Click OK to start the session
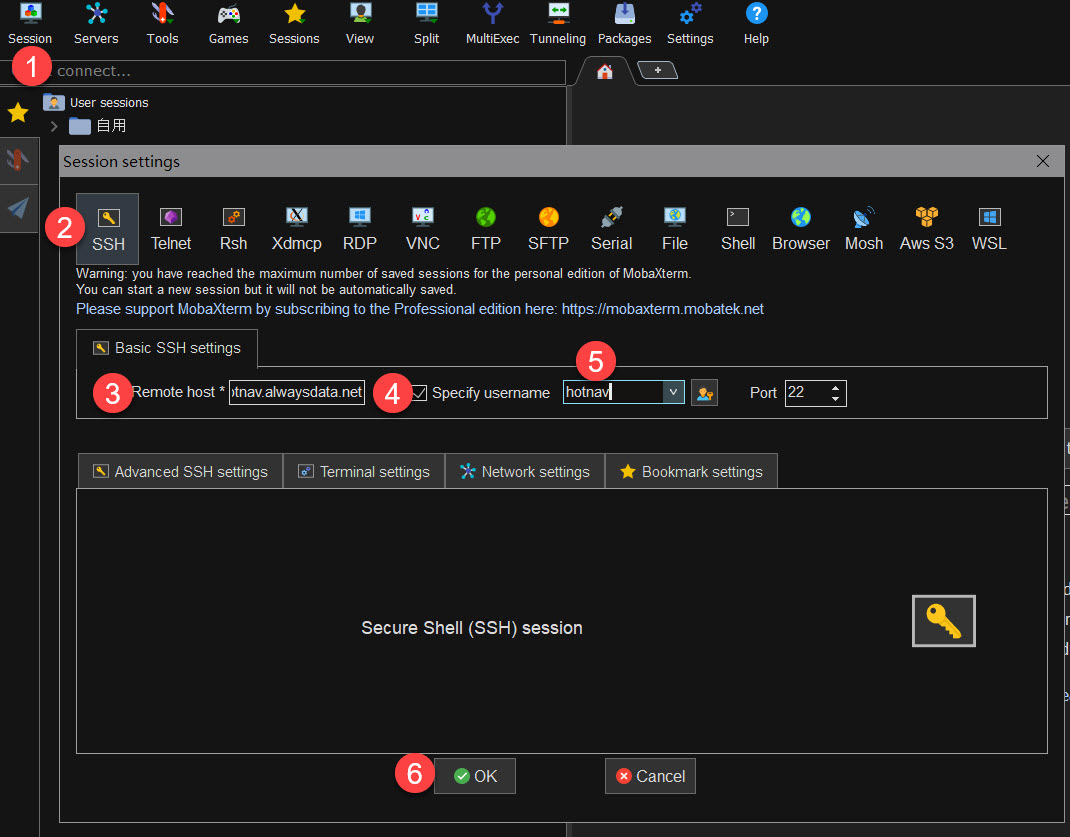The width and height of the screenshot is (1070, 837). (475, 776)
